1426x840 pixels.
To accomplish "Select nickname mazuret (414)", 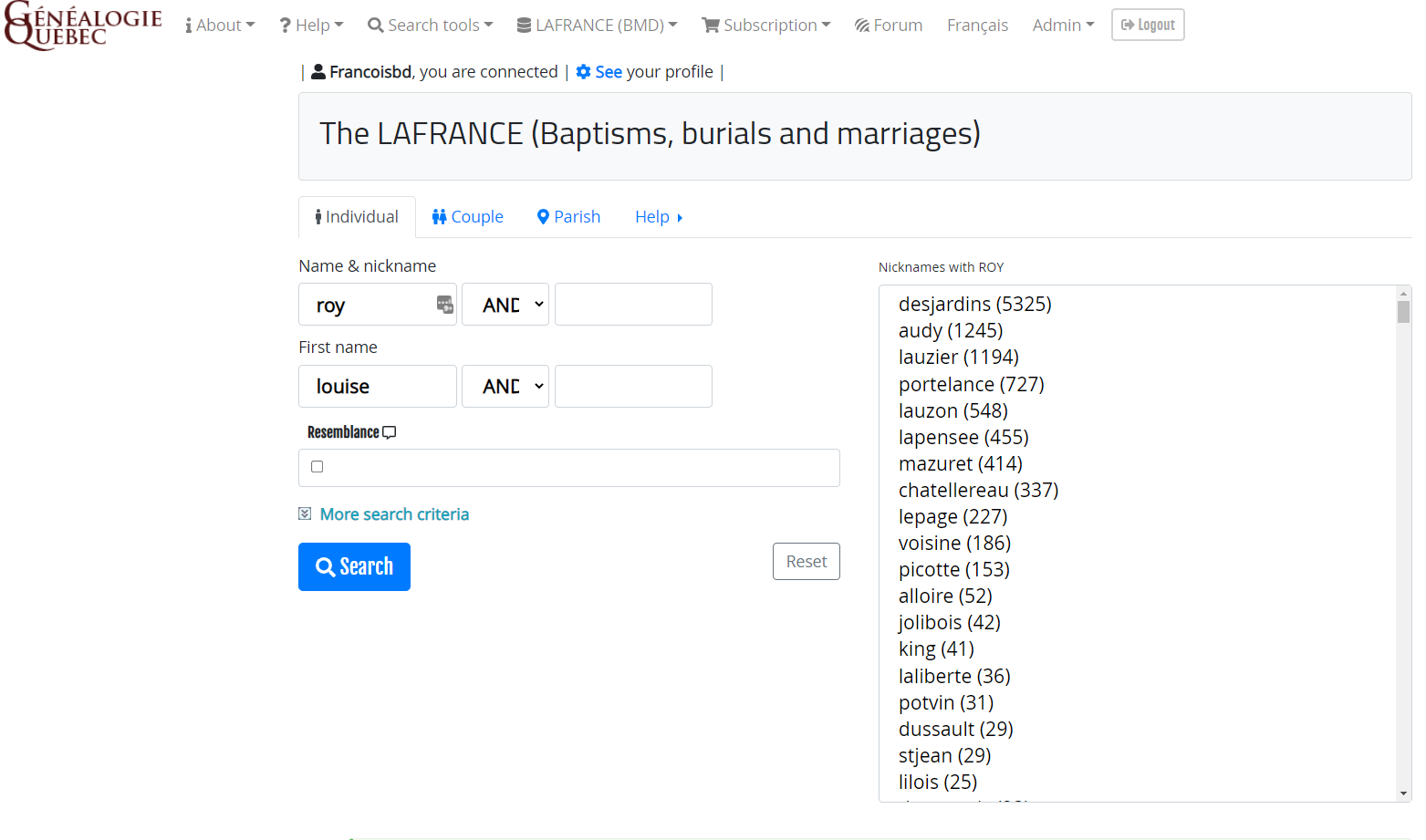I will click(961, 463).
